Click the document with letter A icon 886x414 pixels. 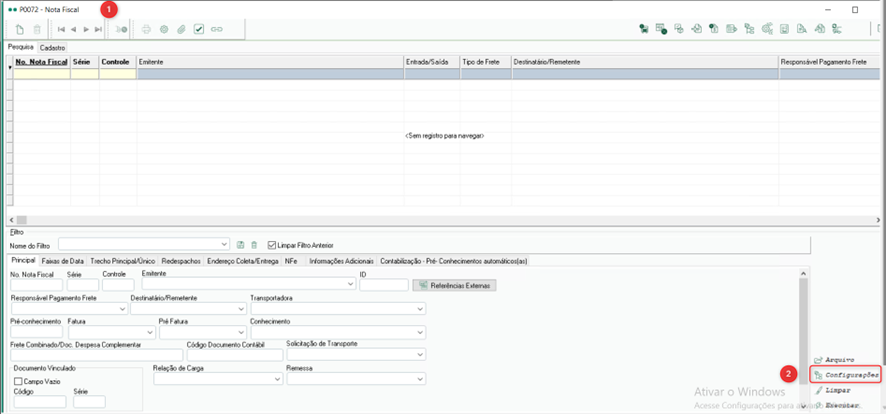click(x=801, y=29)
